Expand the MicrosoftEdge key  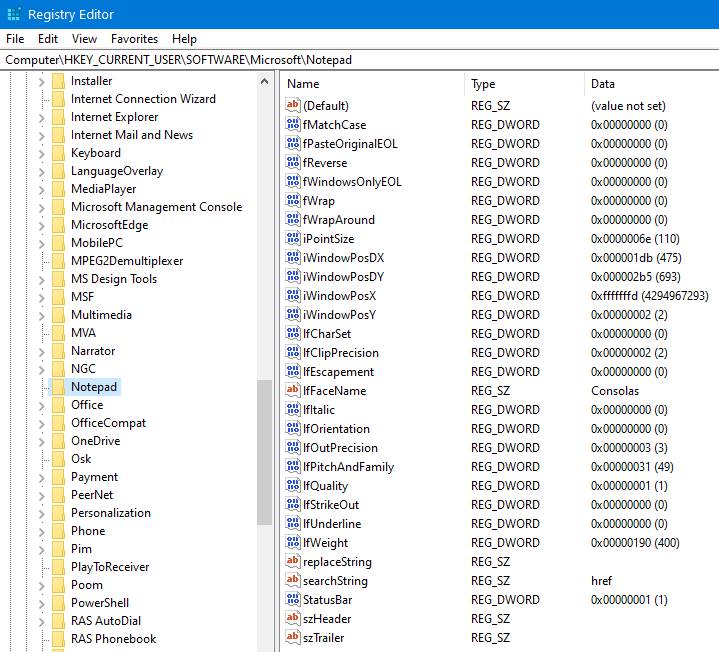click(x=41, y=226)
